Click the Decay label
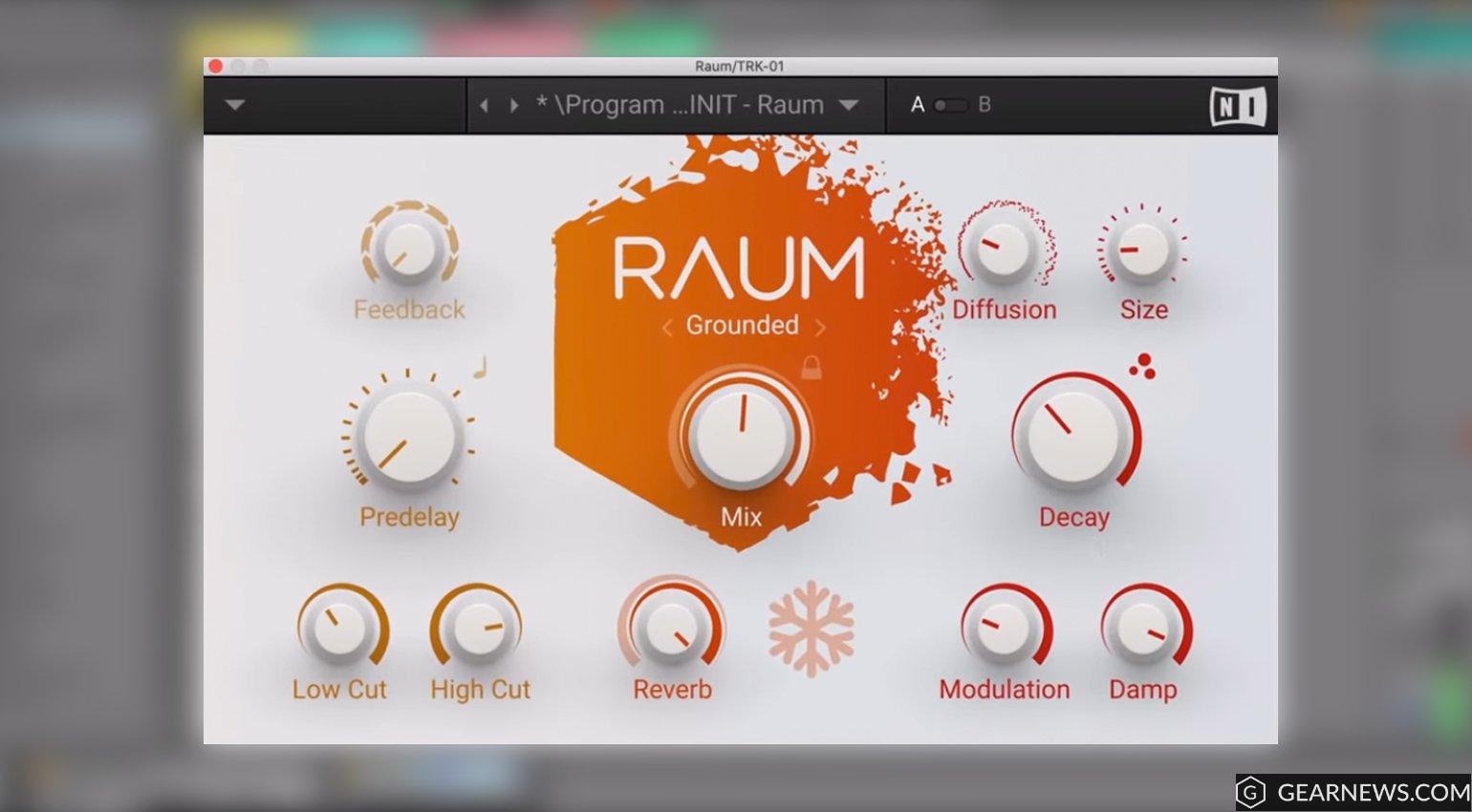 pyautogui.click(x=1074, y=518)
